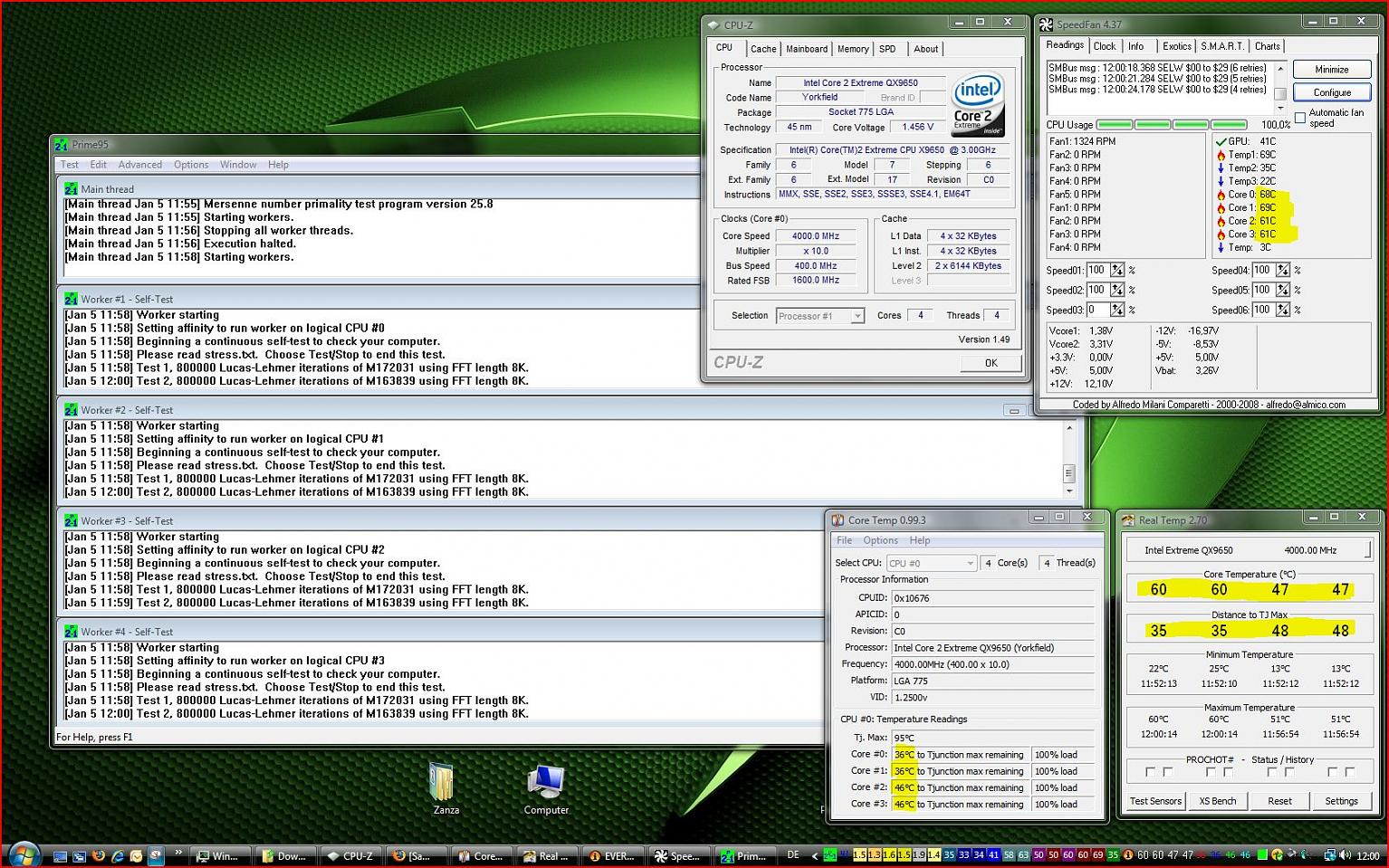
Task: Click the Speed01 spinner arrows in SpeedFan
Action: click(1117, 271)
